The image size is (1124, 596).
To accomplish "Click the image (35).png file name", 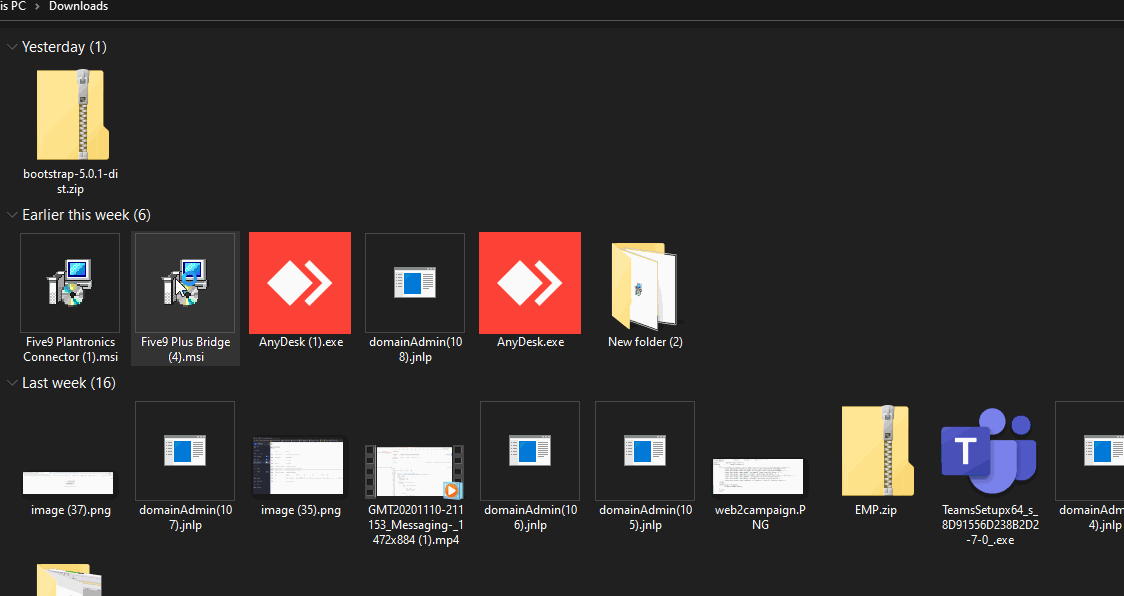I will pos(301,511).
